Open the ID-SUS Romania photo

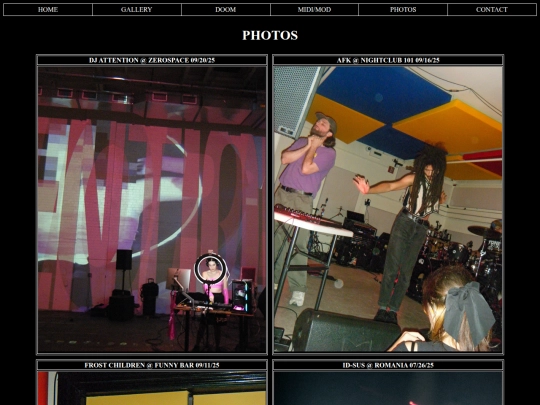pyautogui.click(x=388, y=388)
